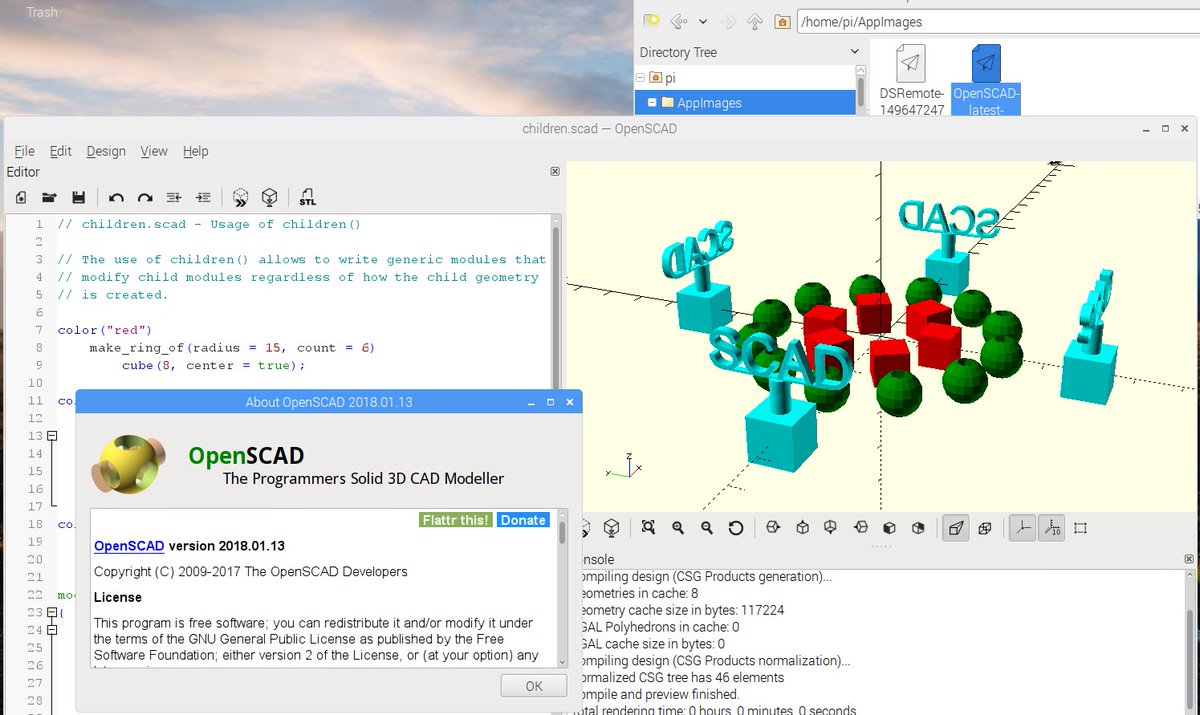Open the Directory Tree side pane dropdown
The height and width of the screenshot is (715, 1200).
855,52
